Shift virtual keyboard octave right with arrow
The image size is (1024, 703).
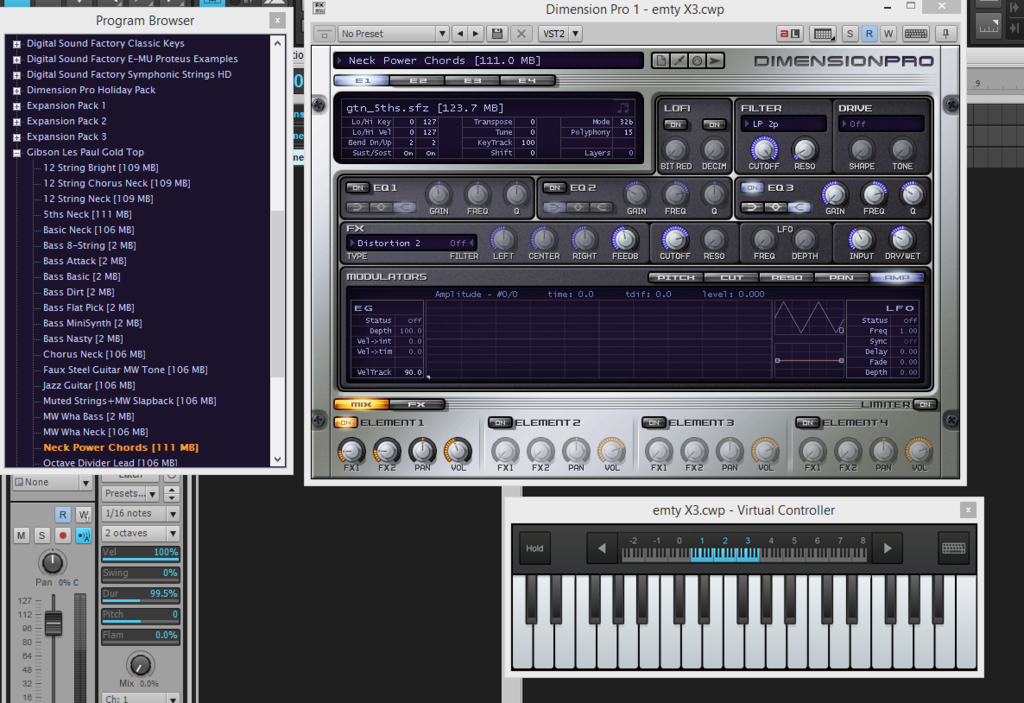click(887, 548)
